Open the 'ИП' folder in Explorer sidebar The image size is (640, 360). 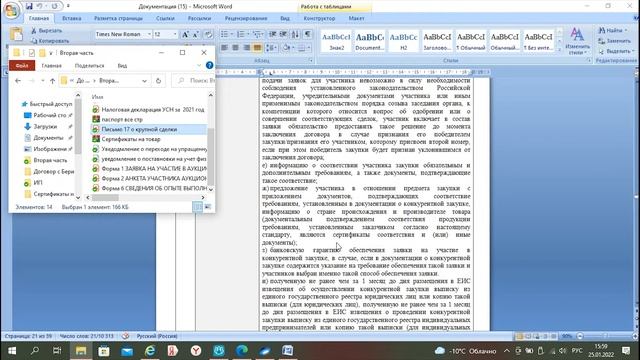[33, 183]
